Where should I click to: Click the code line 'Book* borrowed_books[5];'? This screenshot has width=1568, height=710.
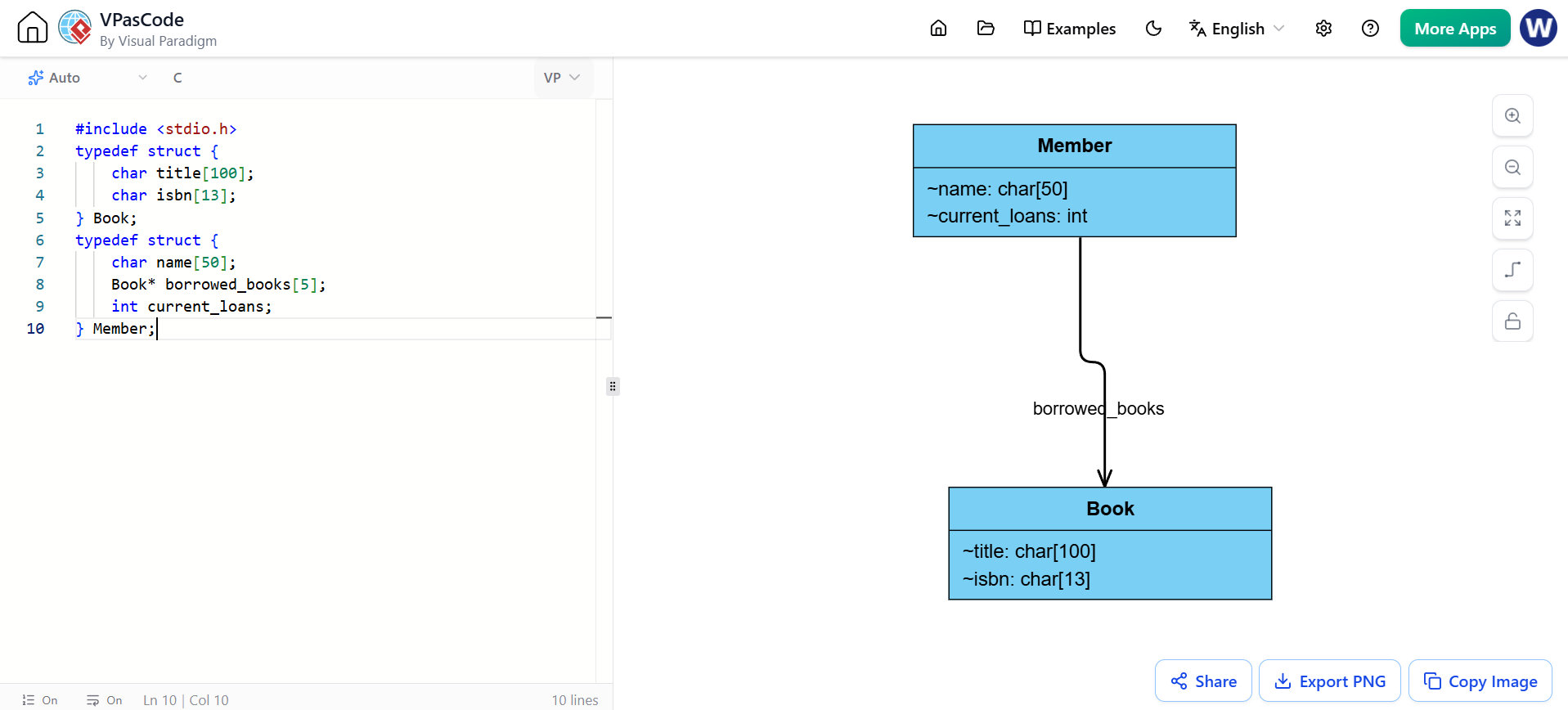218,285
